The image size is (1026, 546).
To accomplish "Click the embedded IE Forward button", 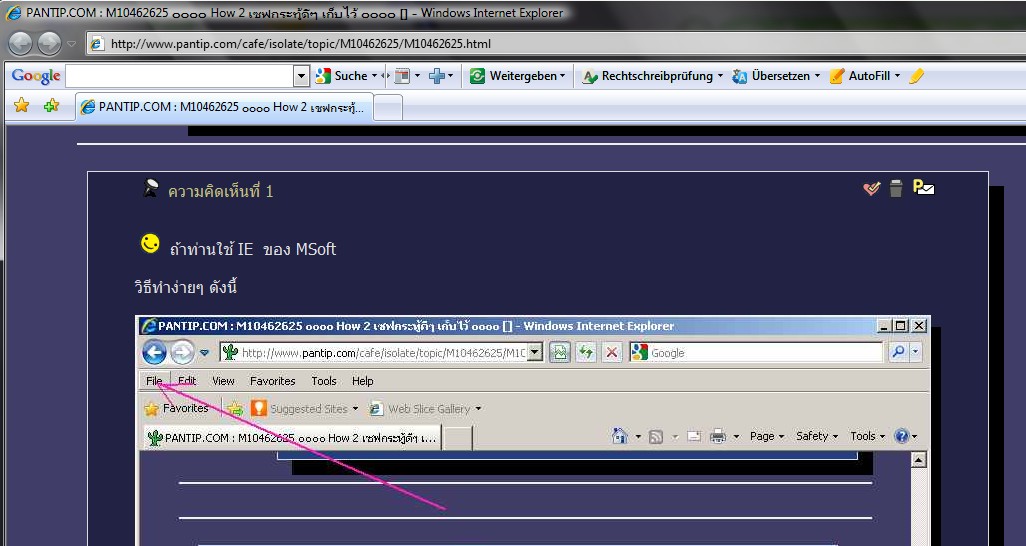I will tap(183, 352).
